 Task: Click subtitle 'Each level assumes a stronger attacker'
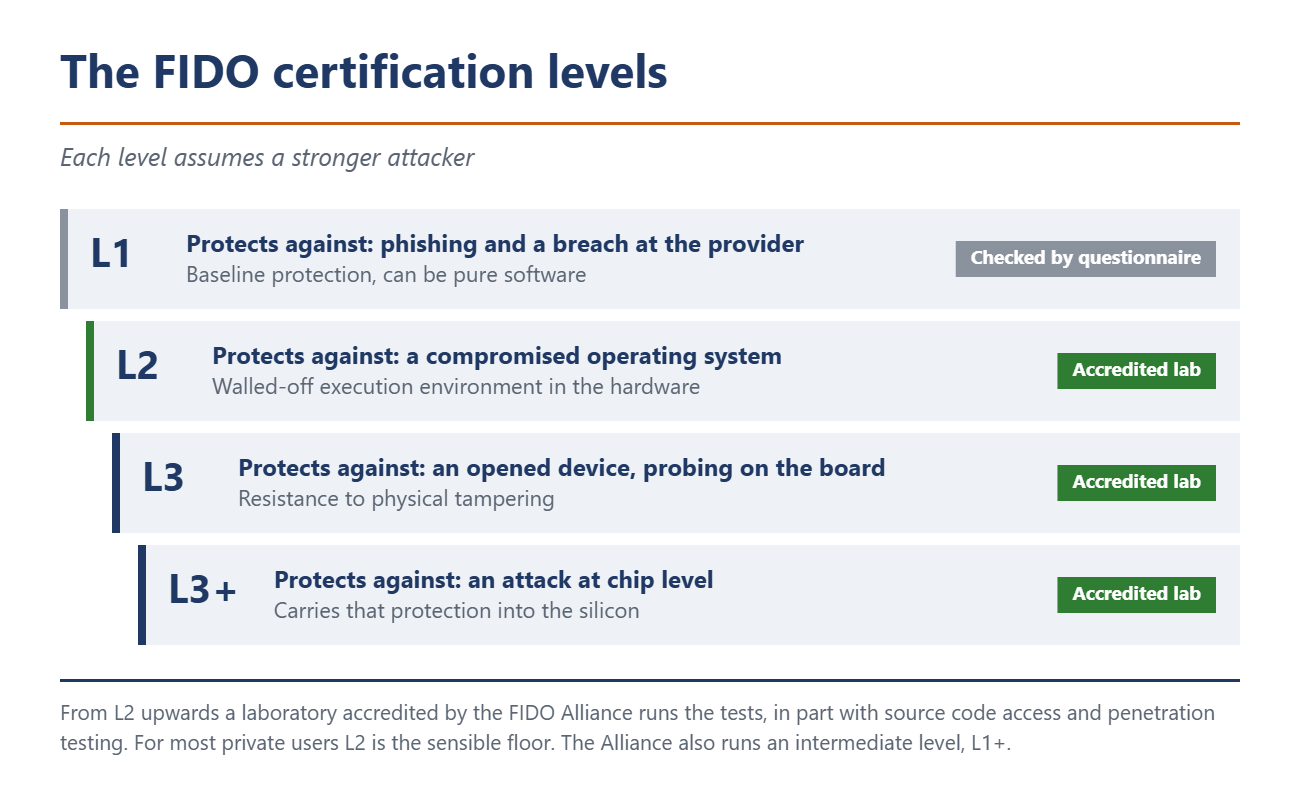[x=267, y=158]
